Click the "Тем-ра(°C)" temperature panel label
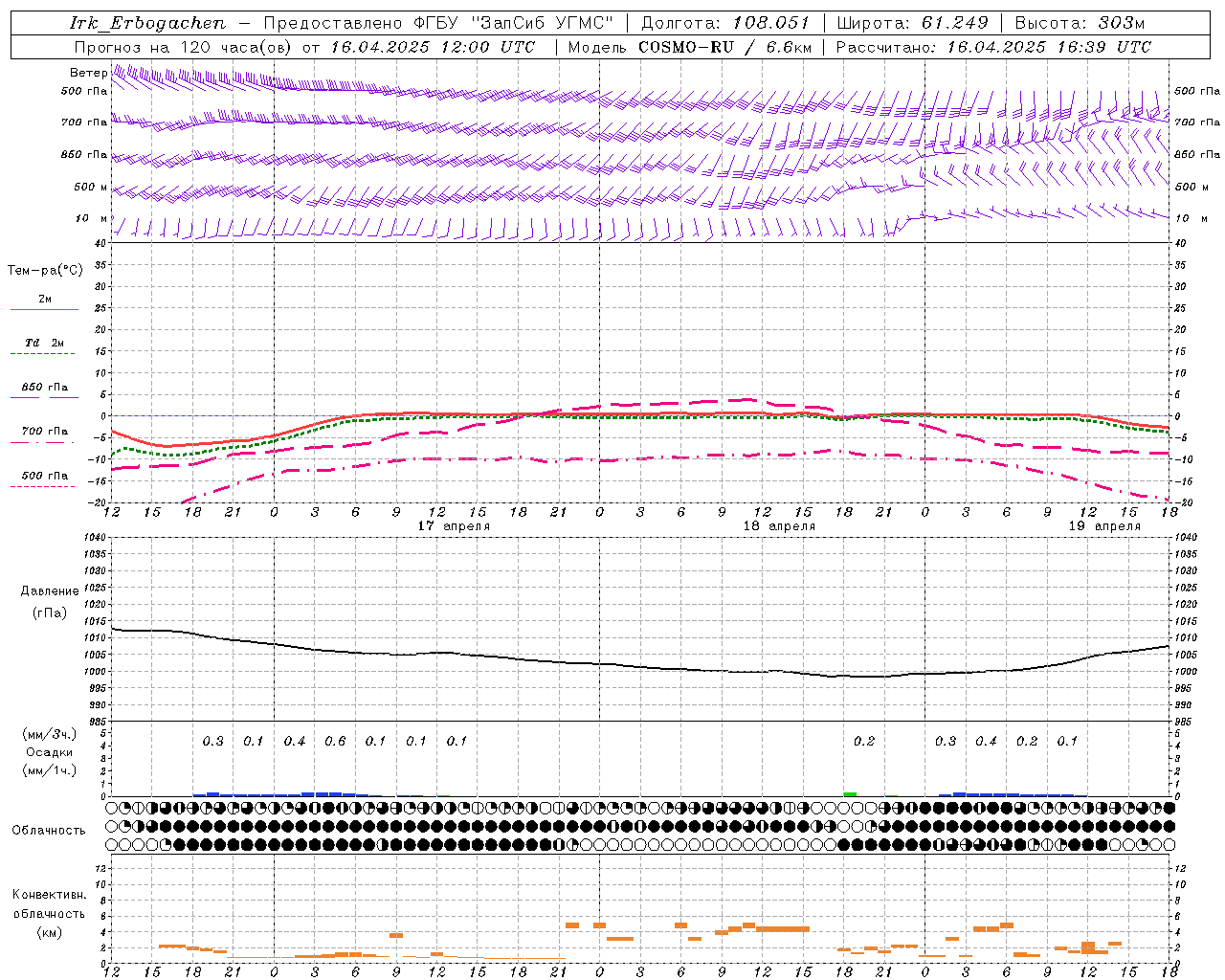The image size is (1225, 980). pyautogui.click(x=45, y=271)
